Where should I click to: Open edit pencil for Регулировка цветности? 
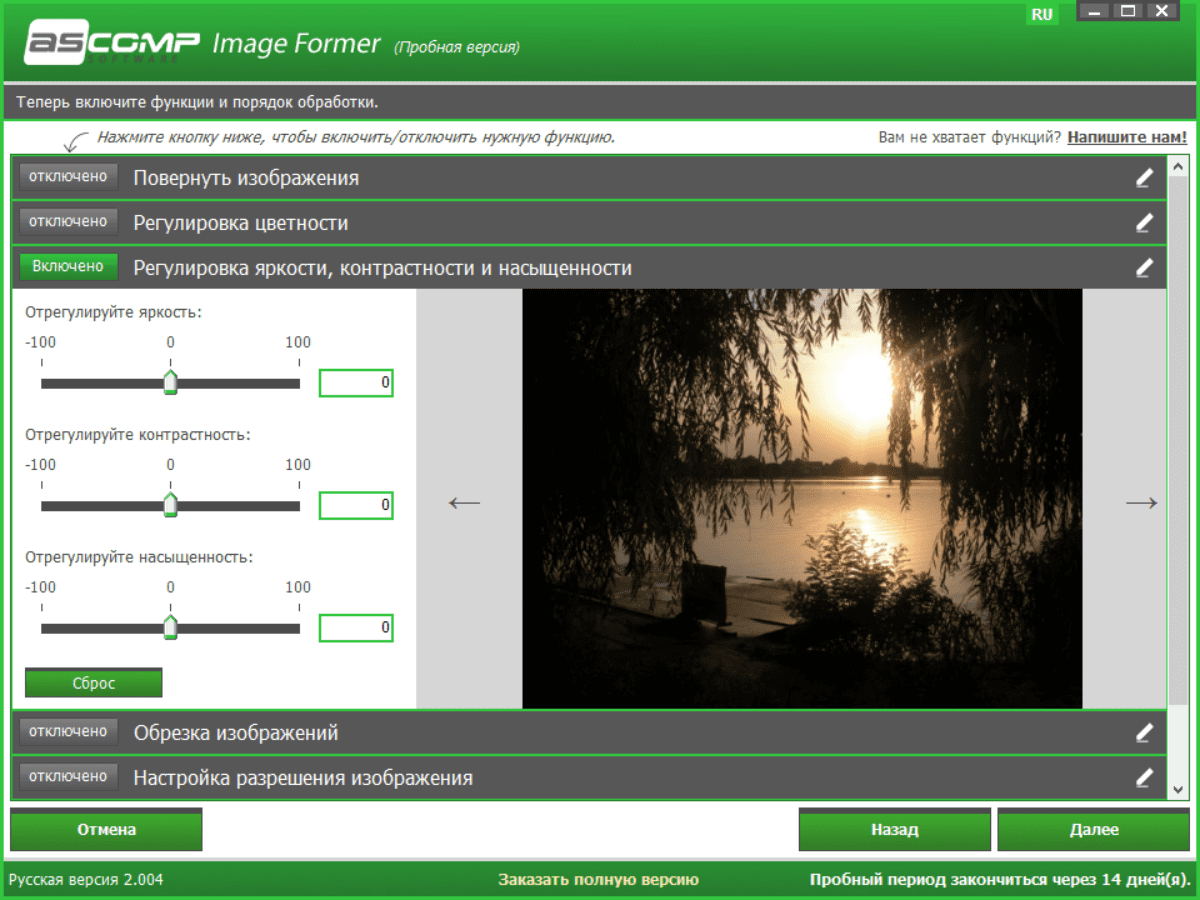coord(1144,223)
